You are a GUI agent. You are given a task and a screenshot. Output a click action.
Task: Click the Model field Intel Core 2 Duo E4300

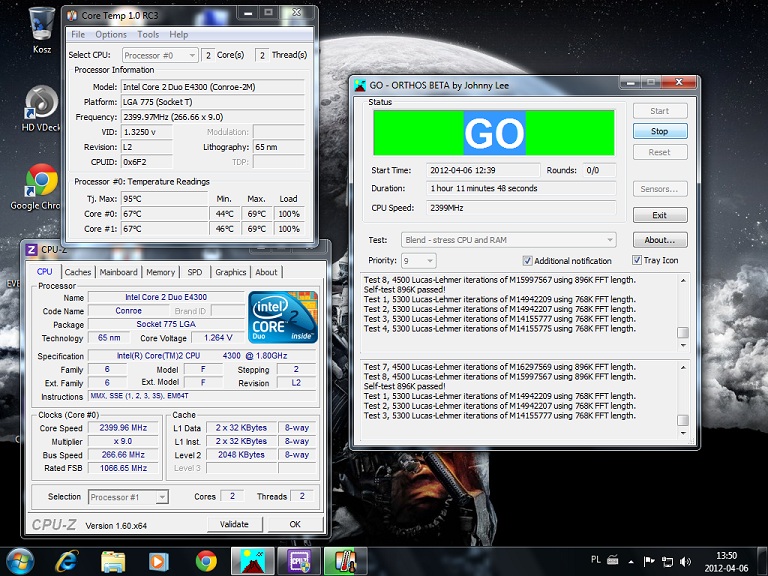coord(213,87)
